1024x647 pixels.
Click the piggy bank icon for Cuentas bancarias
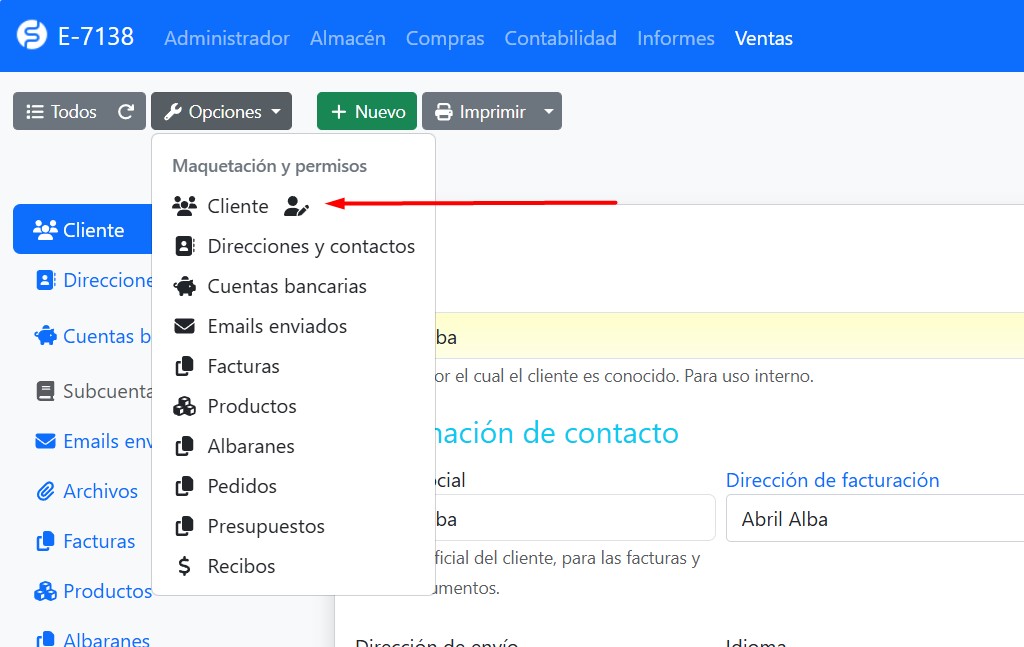point(184,286)
